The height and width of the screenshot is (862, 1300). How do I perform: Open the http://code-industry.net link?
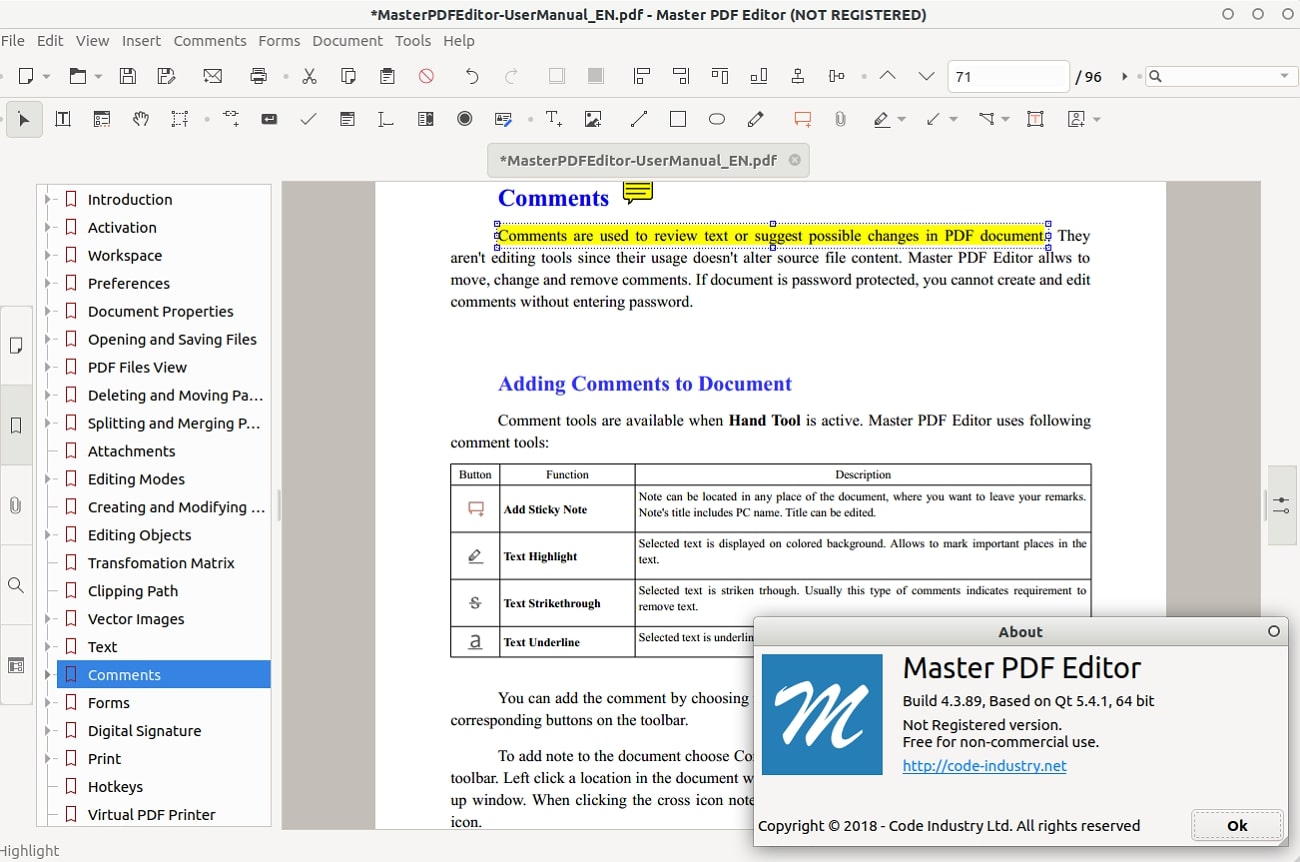pos(984,766)
